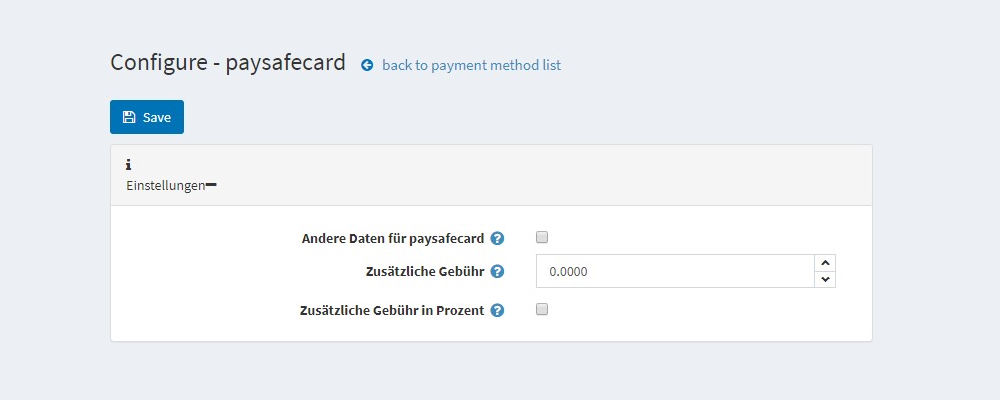Show help for 'Zusätzliche Gebühr in Prozent'
This screenshot has width=1000, height=400.
point(497,311)
